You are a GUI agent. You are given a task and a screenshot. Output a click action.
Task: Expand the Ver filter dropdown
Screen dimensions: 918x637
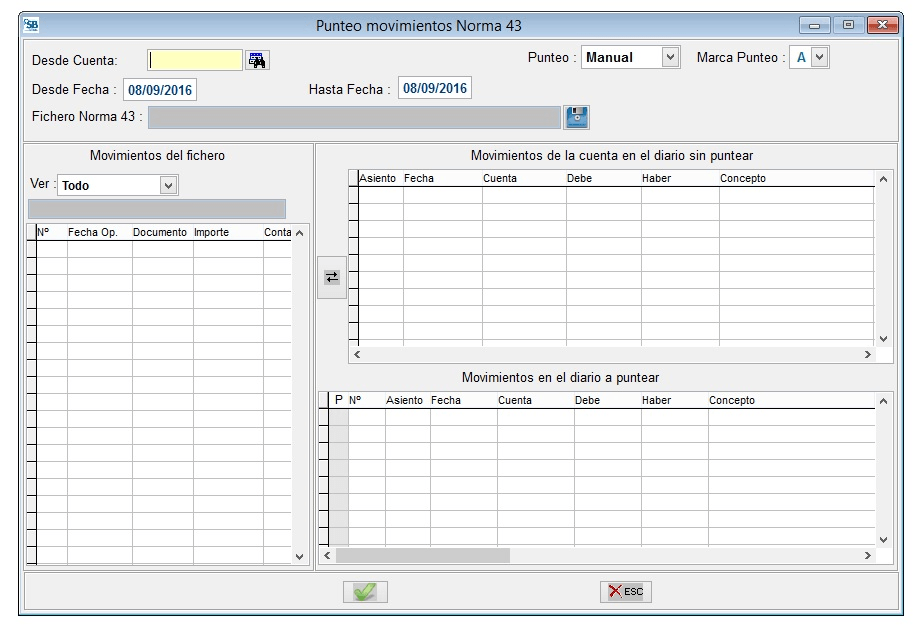click(x=168, y=185)
